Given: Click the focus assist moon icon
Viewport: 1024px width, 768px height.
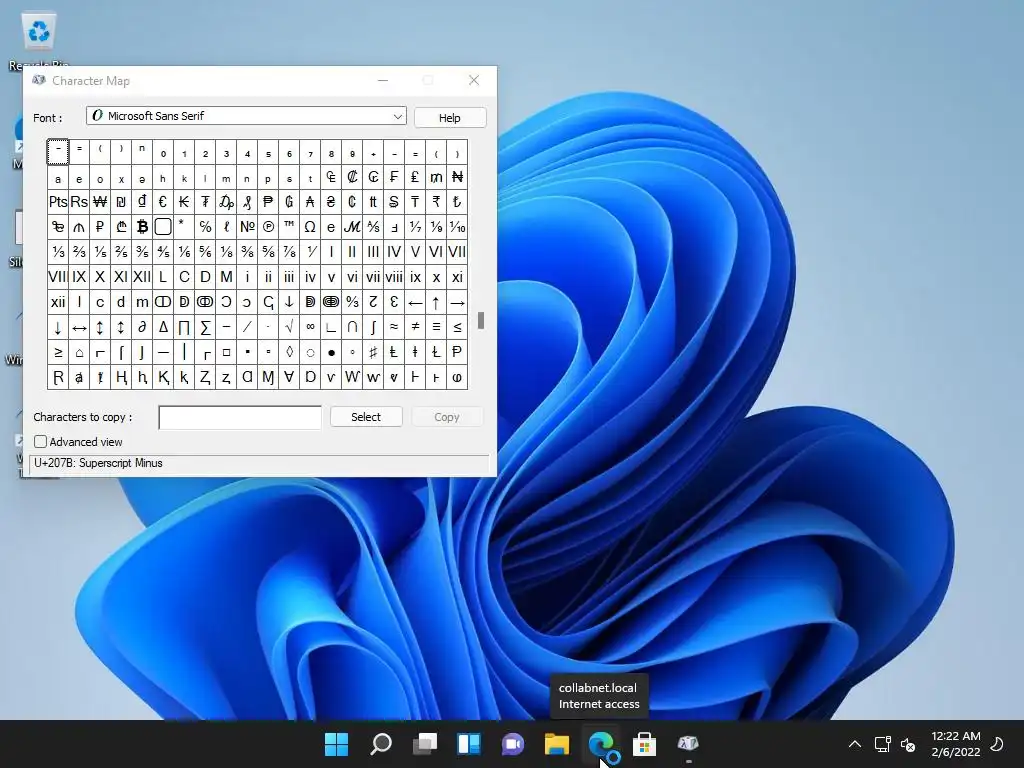Looking at the screenshot, I should [997, 744].
